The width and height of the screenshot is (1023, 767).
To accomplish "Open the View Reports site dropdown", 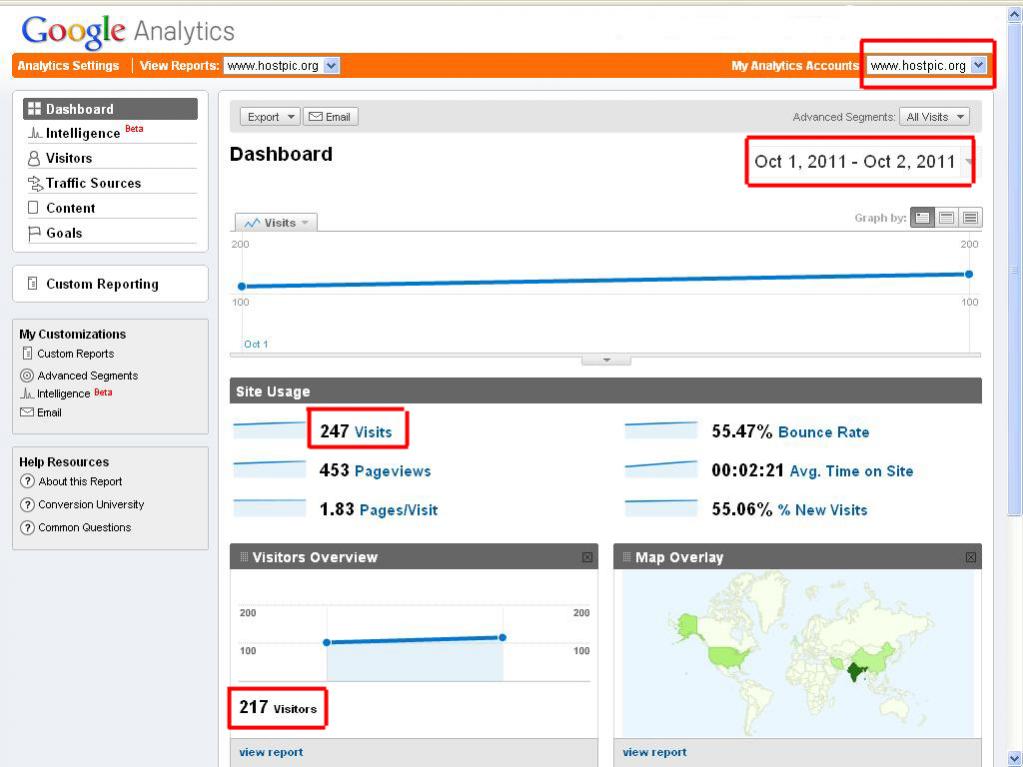I will coord(281,65).
